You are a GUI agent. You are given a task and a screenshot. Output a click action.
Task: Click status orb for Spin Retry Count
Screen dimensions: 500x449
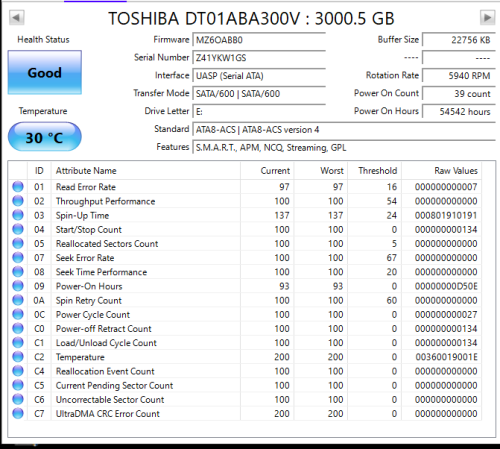coord(18,300)
